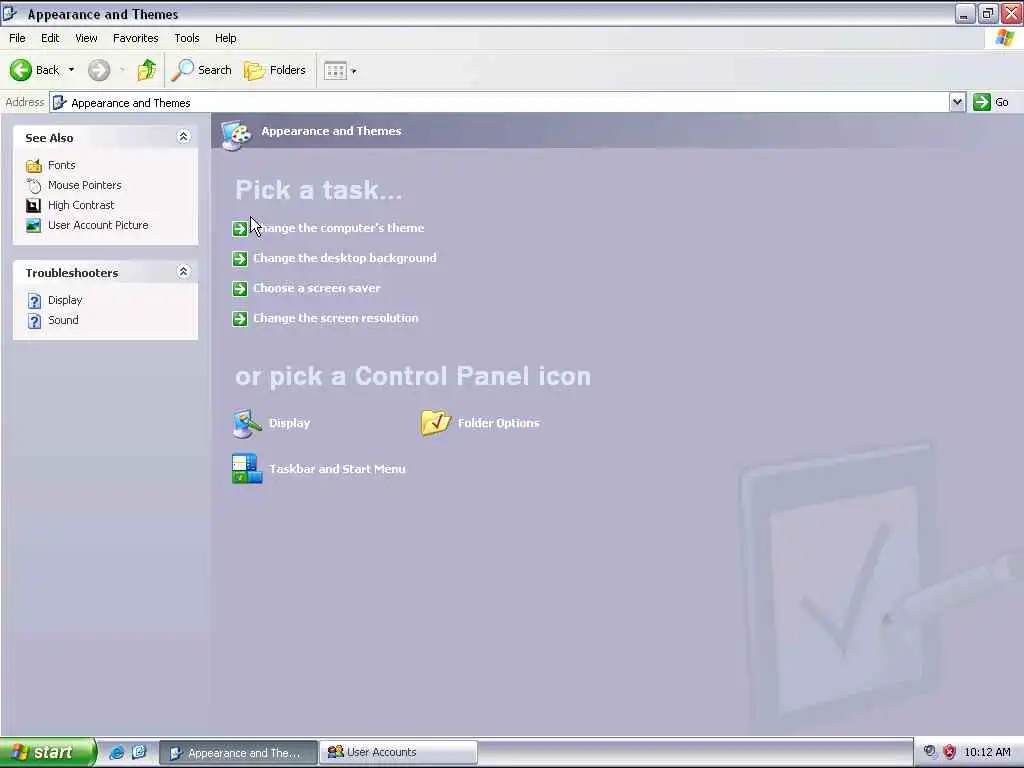Click the system tray clock

(987, 752)
